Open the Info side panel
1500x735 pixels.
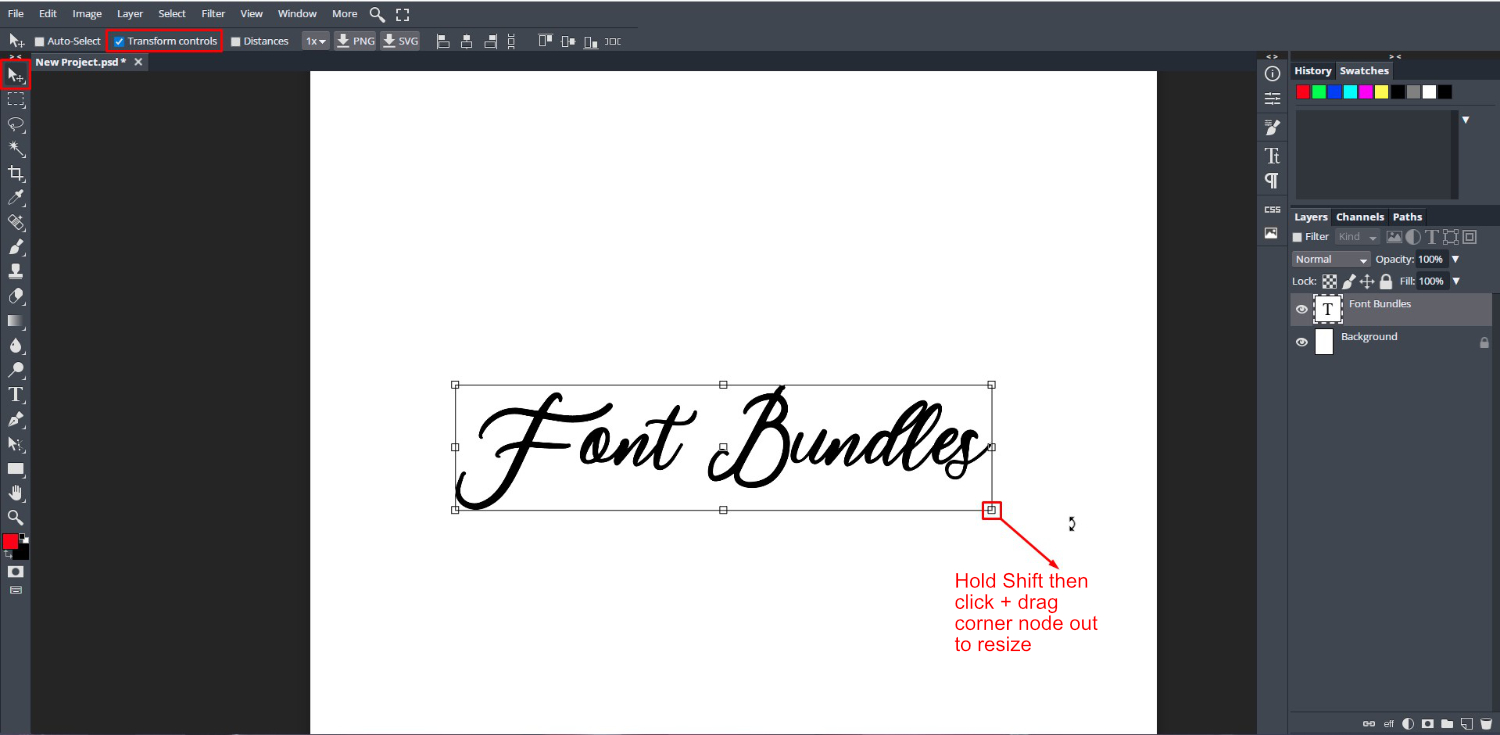pyautogui.click(x=1272, y=74)
